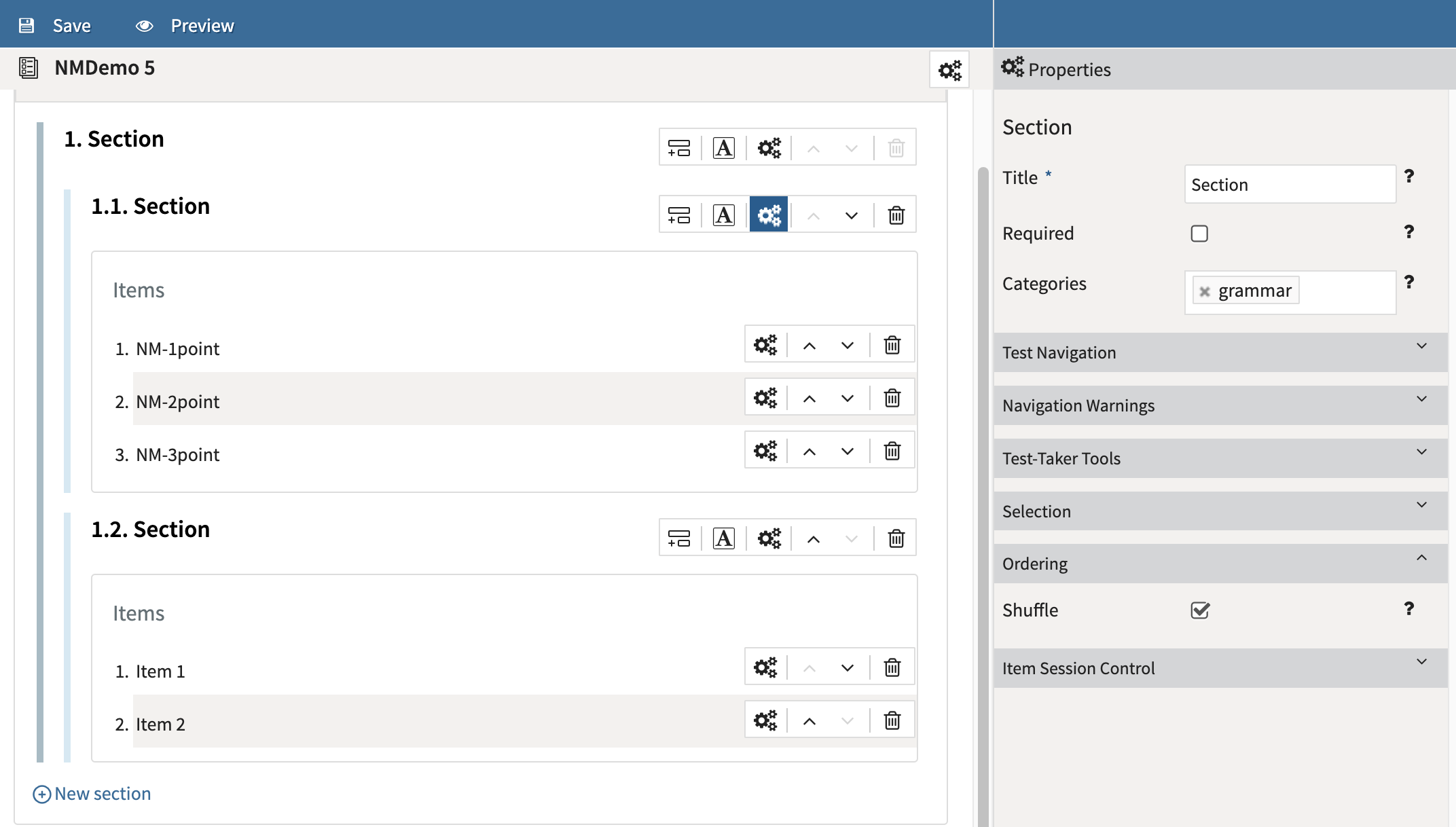Select the 1.2. Section heading
The width and height of the screenshot is (1456, 827).
pos(151,530)
